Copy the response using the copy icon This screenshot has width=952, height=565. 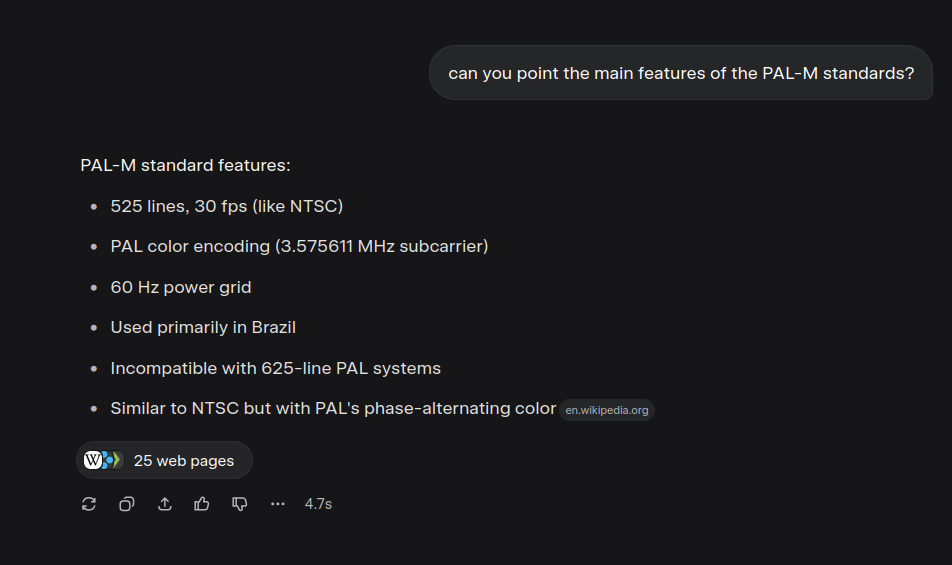click(x=126, y=504)
